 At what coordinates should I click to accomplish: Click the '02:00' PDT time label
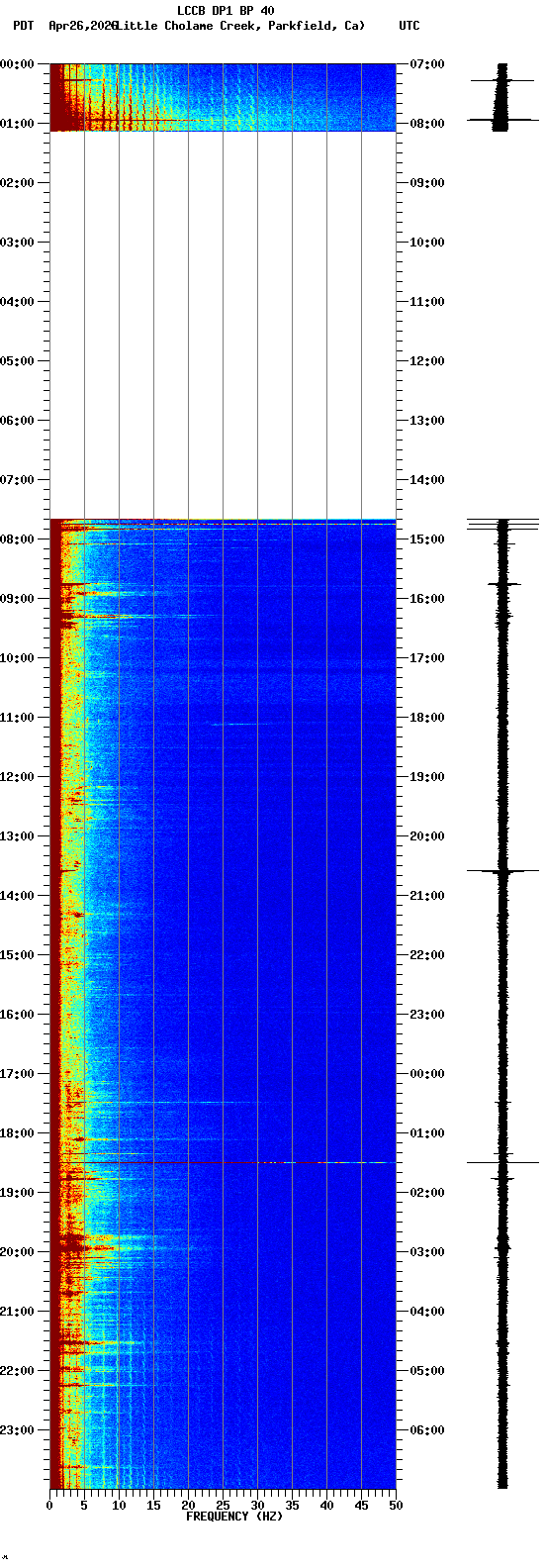coord(17,183)
